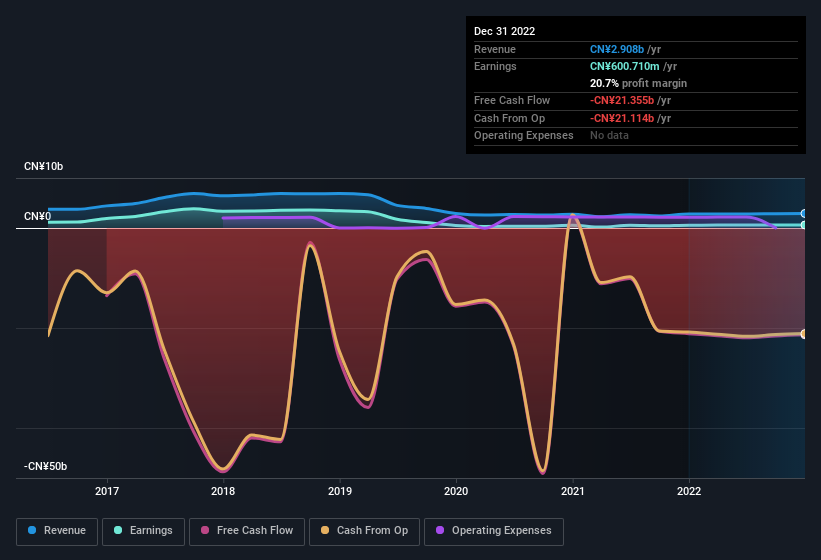
Task: Toggle the Free Cash Flow legend series
Action: click(x=247, y=531)
